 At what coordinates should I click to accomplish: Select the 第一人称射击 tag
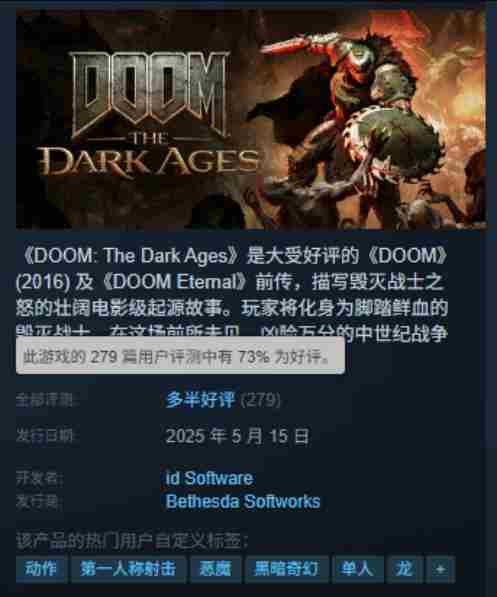point(128,569)
